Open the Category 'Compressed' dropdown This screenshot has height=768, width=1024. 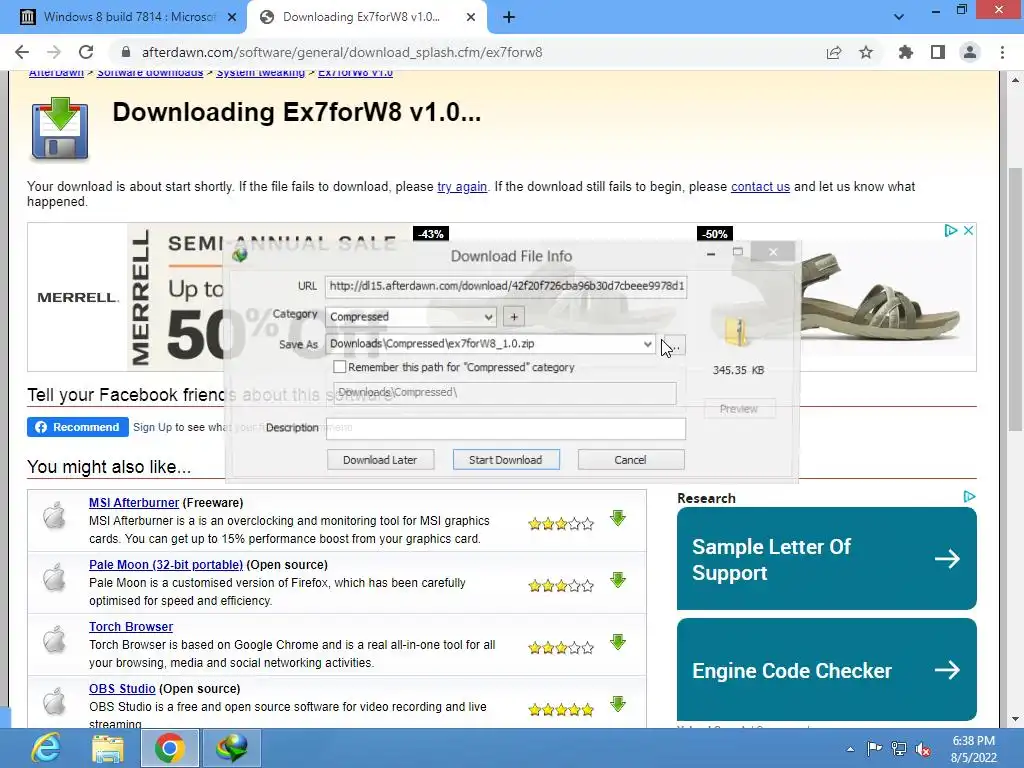tap(411, 317)
